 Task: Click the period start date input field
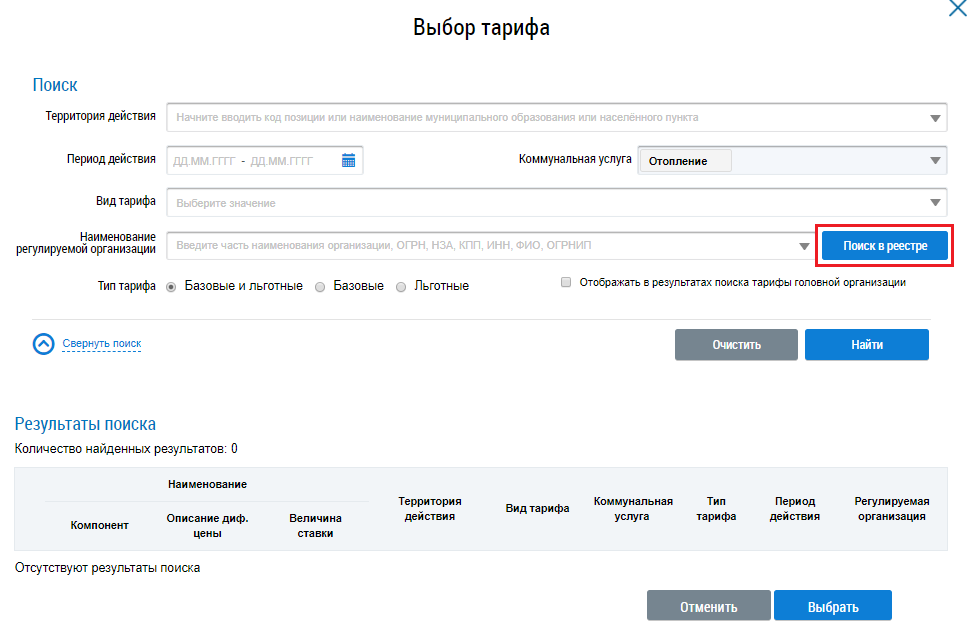pos(204,160)
